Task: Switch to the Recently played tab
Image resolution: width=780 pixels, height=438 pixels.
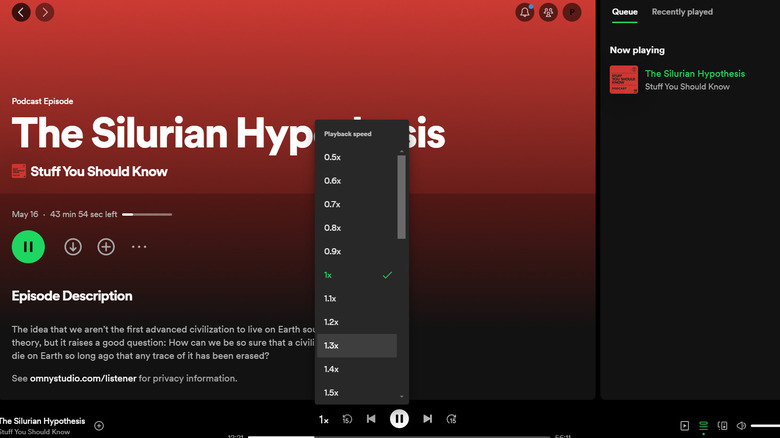Action: tap(682, 12)
